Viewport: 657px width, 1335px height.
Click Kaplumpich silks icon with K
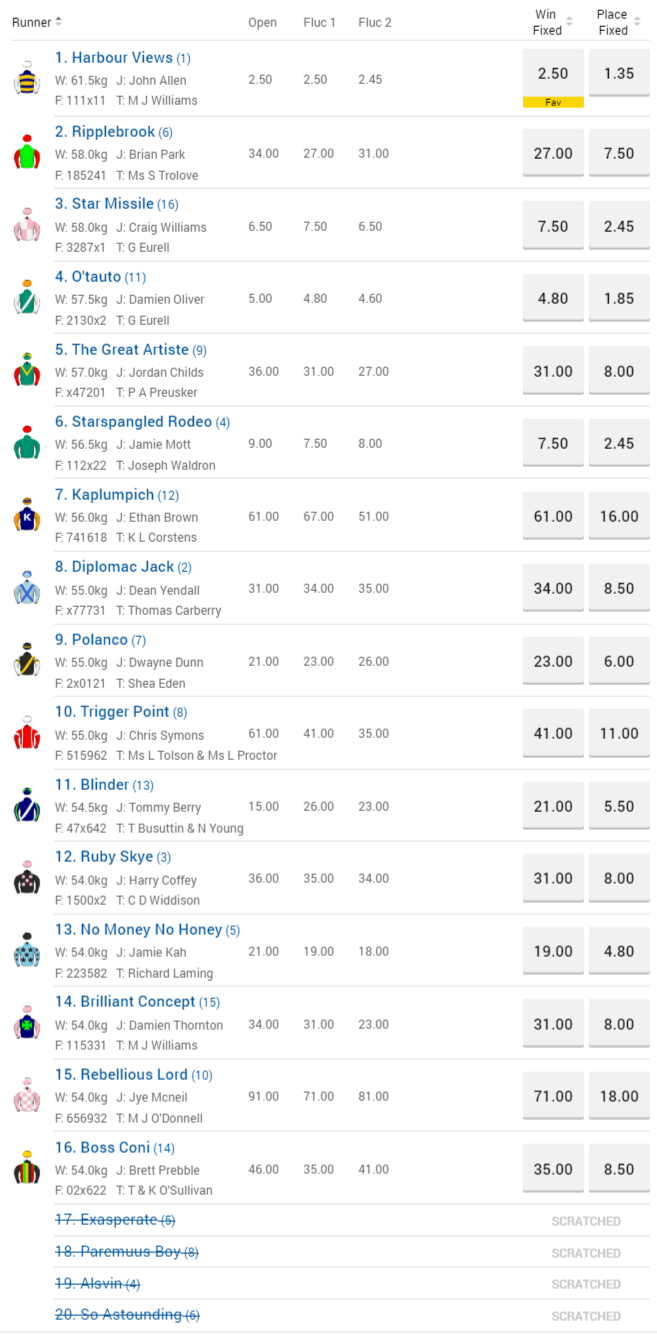point(26,515)
